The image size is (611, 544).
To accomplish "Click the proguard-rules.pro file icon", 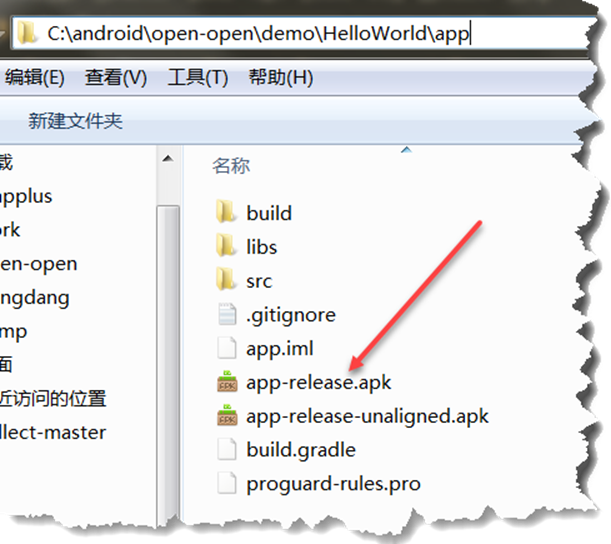I will [227, 483].
